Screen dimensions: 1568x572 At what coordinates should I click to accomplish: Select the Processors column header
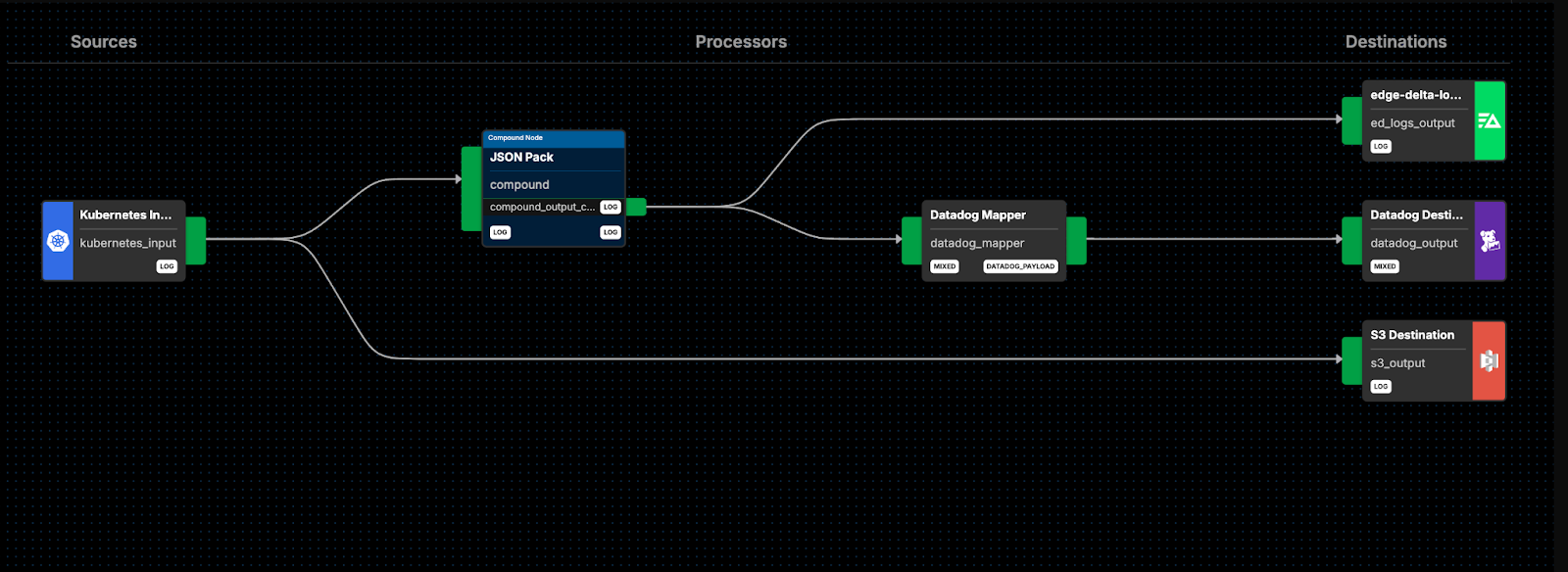point(741,42)
